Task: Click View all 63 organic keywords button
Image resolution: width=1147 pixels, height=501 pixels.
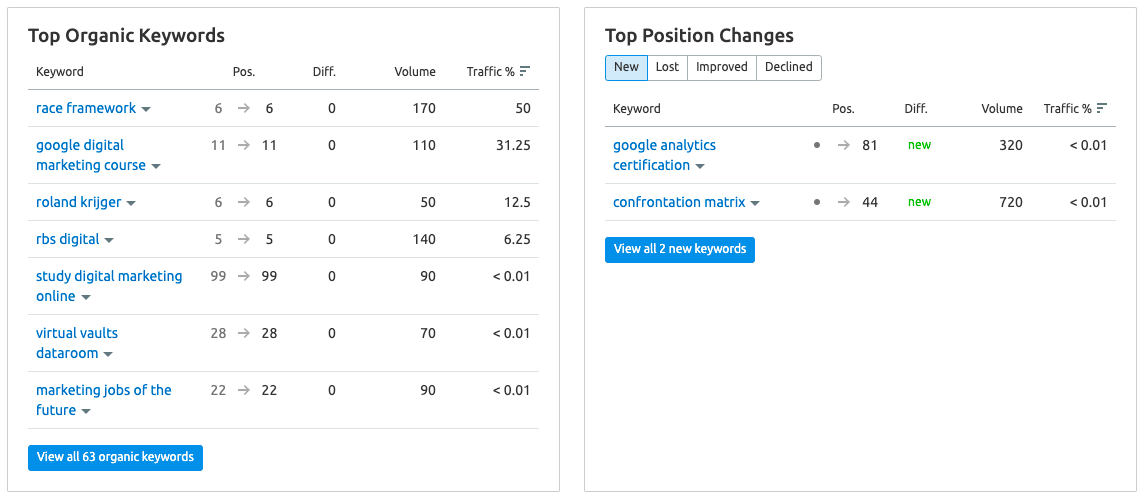Action: (116, 457)
